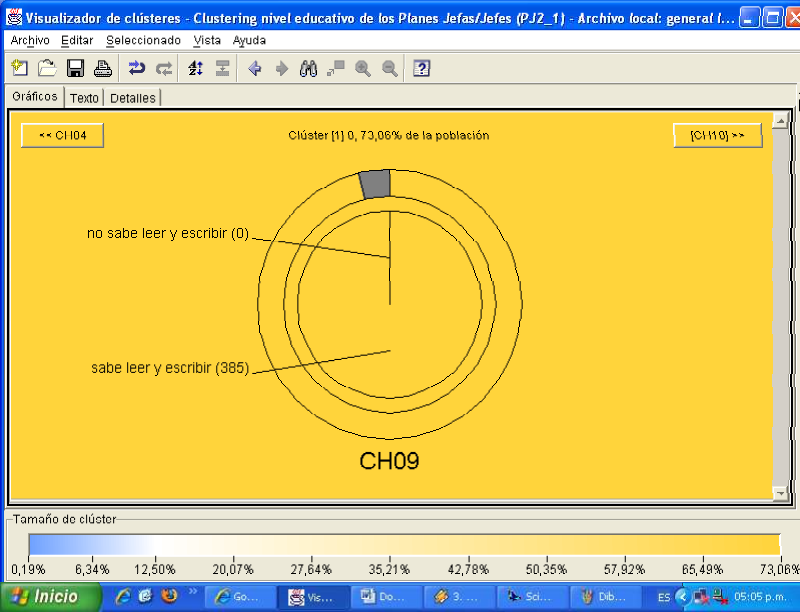Viewport: 800px width, 612px height.
Task: Click the Print icon in toolbar
Action: [x=102, y=68]
